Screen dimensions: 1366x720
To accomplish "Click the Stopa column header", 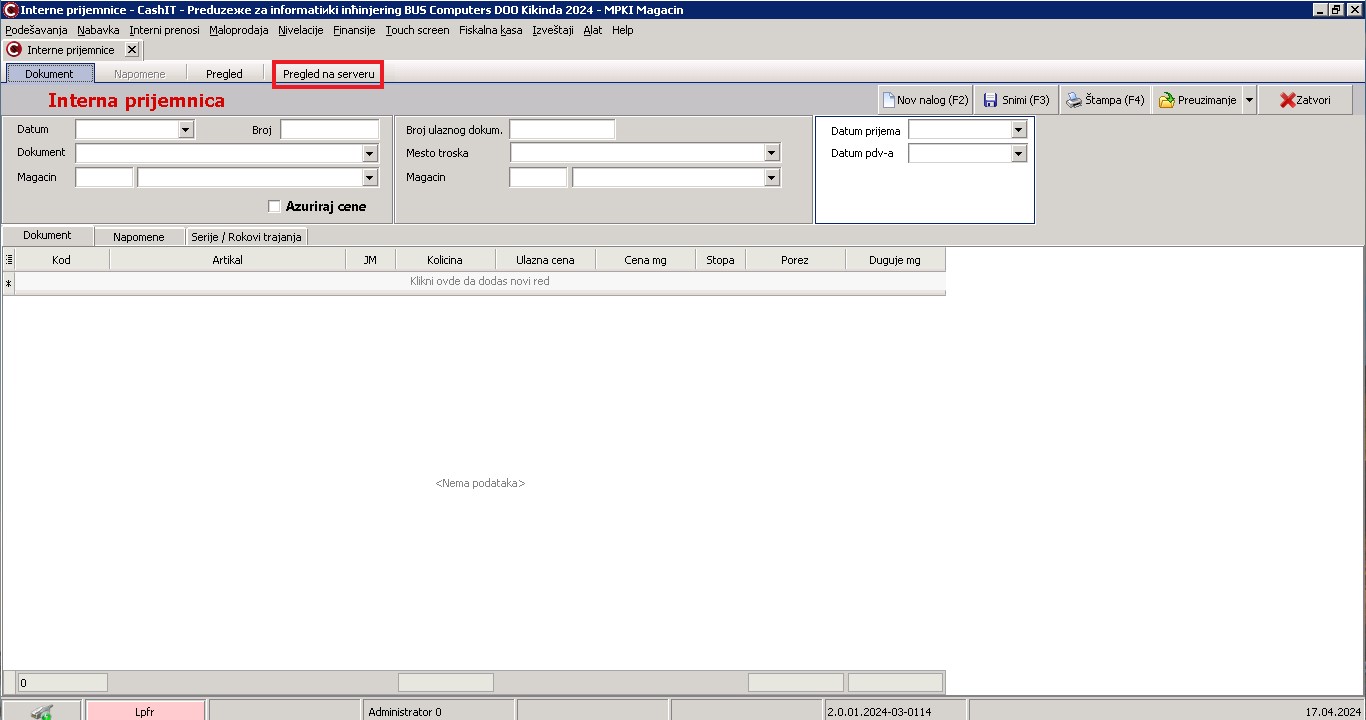I will pyautogui.click(x=720, y=260).
